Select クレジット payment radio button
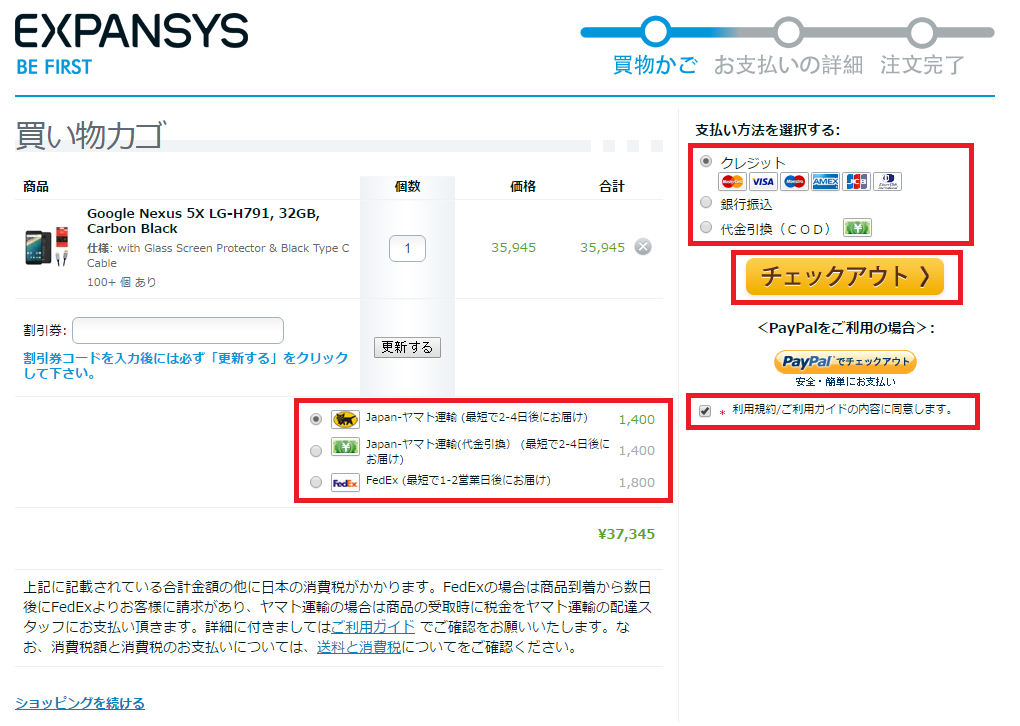The width and height of the screenshot is (1020, 726). click(706, 161)
